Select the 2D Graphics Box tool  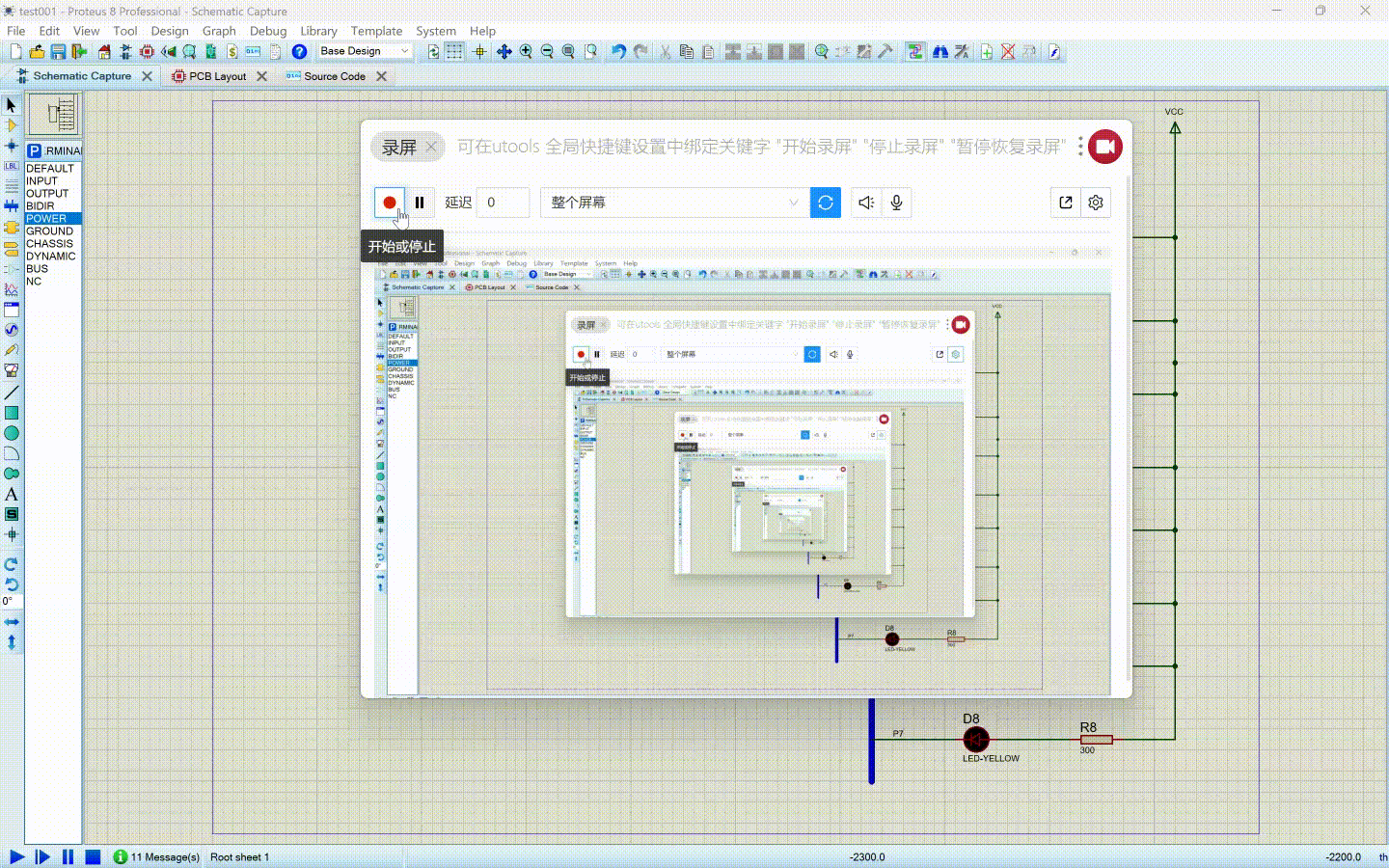[12, 413]
